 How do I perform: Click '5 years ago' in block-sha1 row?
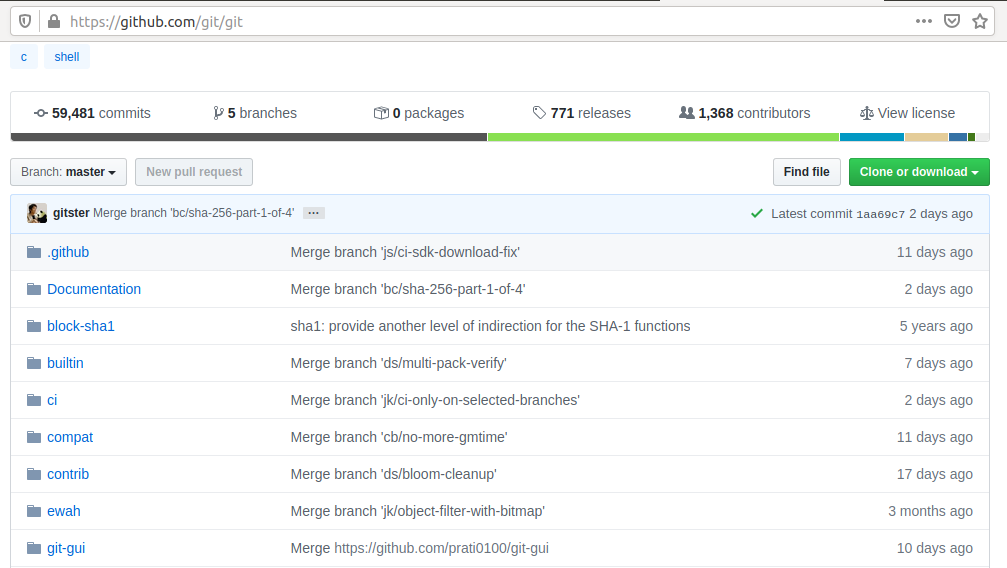pos(936,326)
